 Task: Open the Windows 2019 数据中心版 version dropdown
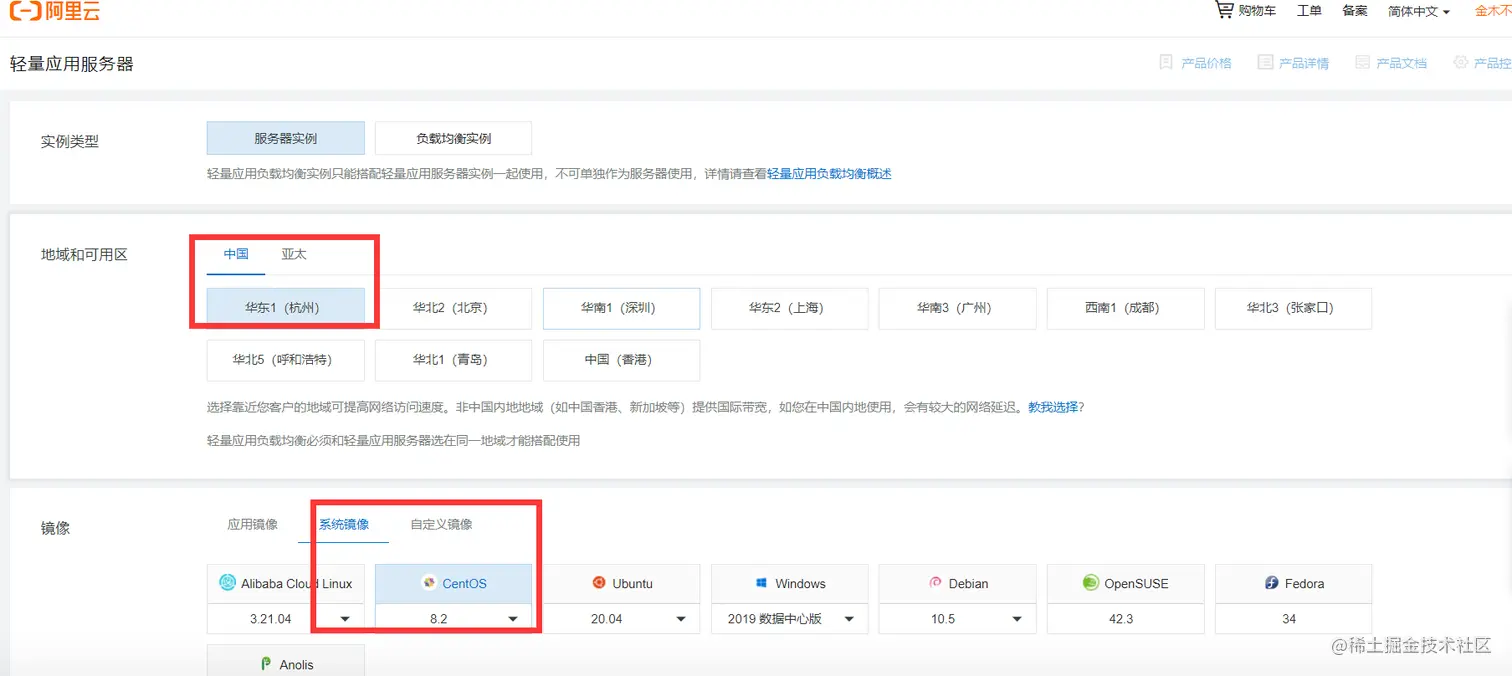[789, 619]
